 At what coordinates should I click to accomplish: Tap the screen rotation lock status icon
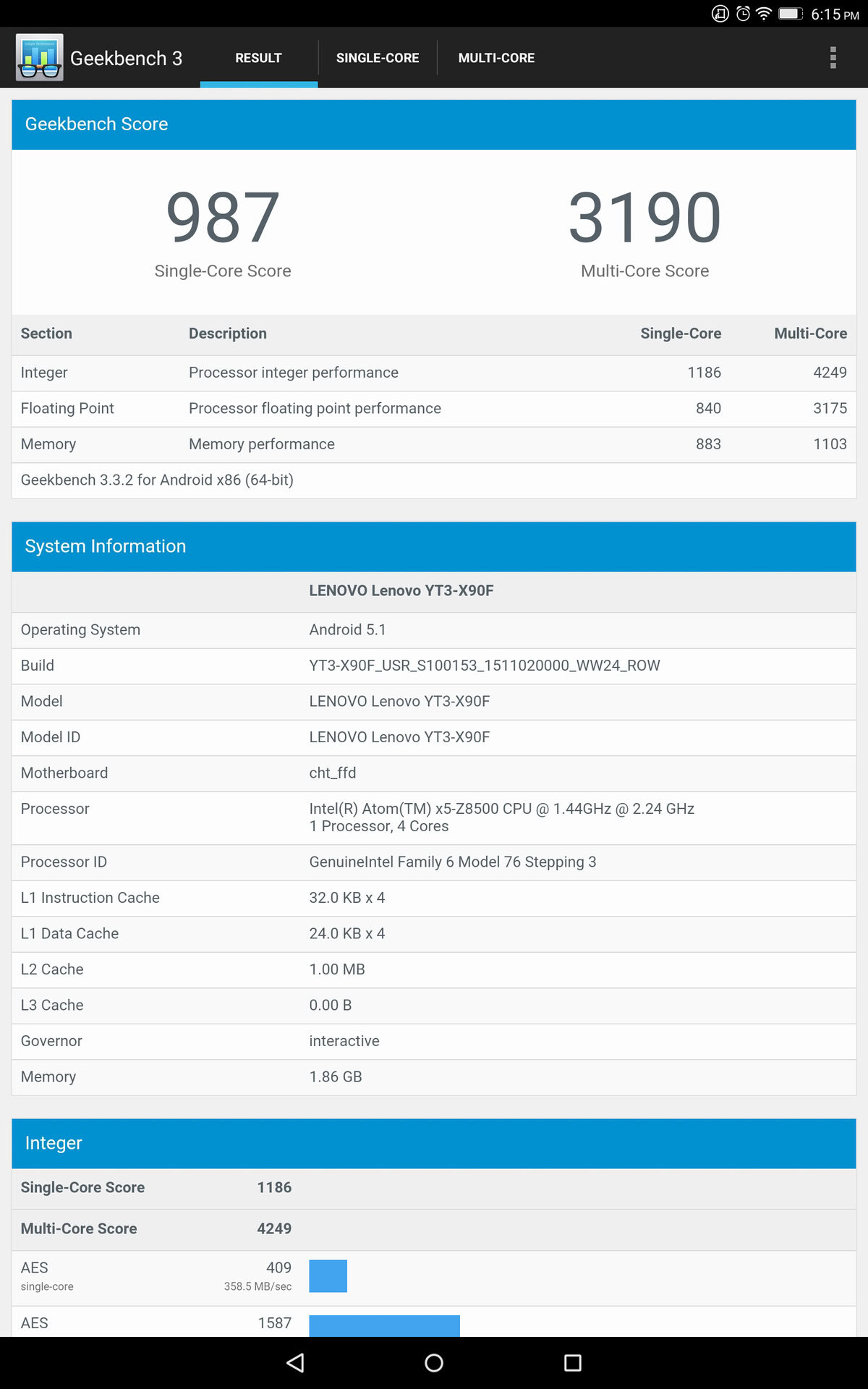point(720,14)
